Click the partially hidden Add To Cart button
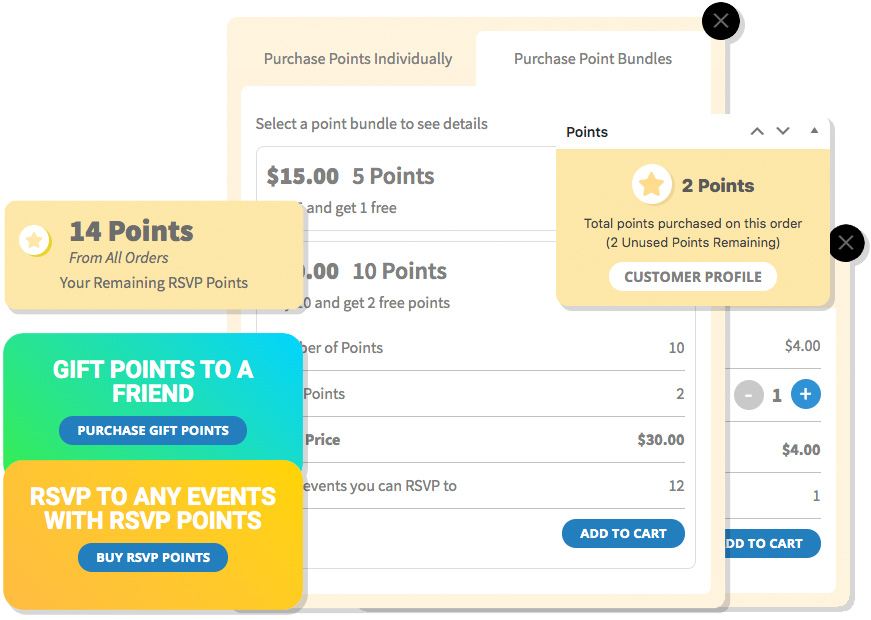871x620 pixels. point(773,543)
